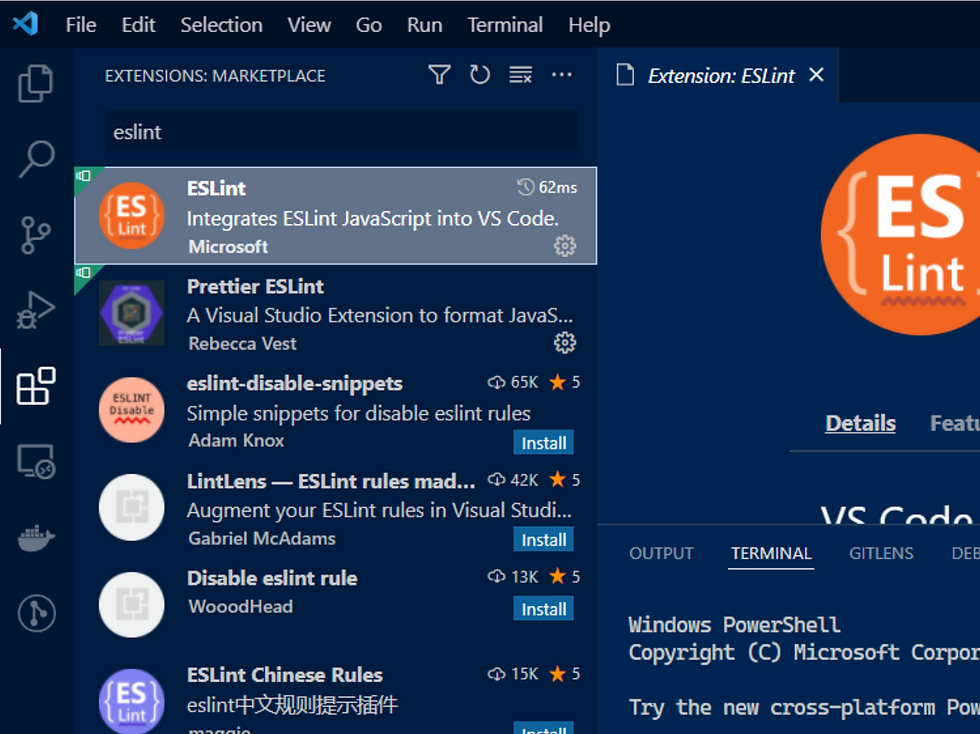Screen dimensions: 980x734
Task: Open the View menu
Action: pyautogui.click(x=309, y=25)
